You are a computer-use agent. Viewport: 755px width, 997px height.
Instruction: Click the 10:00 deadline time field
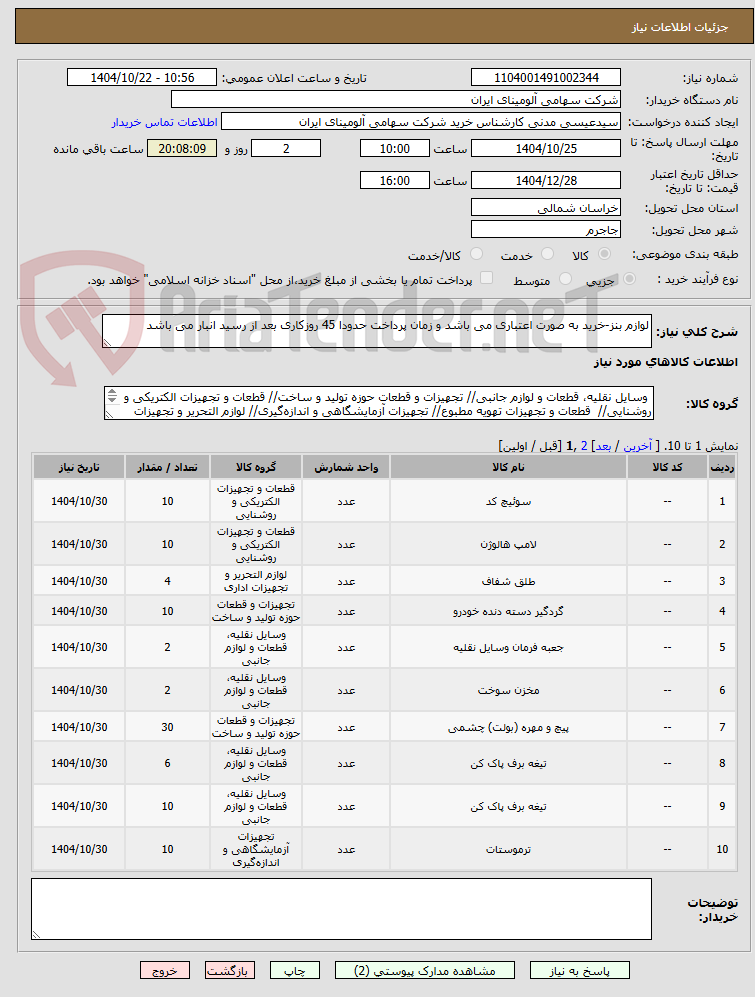[x=395, y=149]
